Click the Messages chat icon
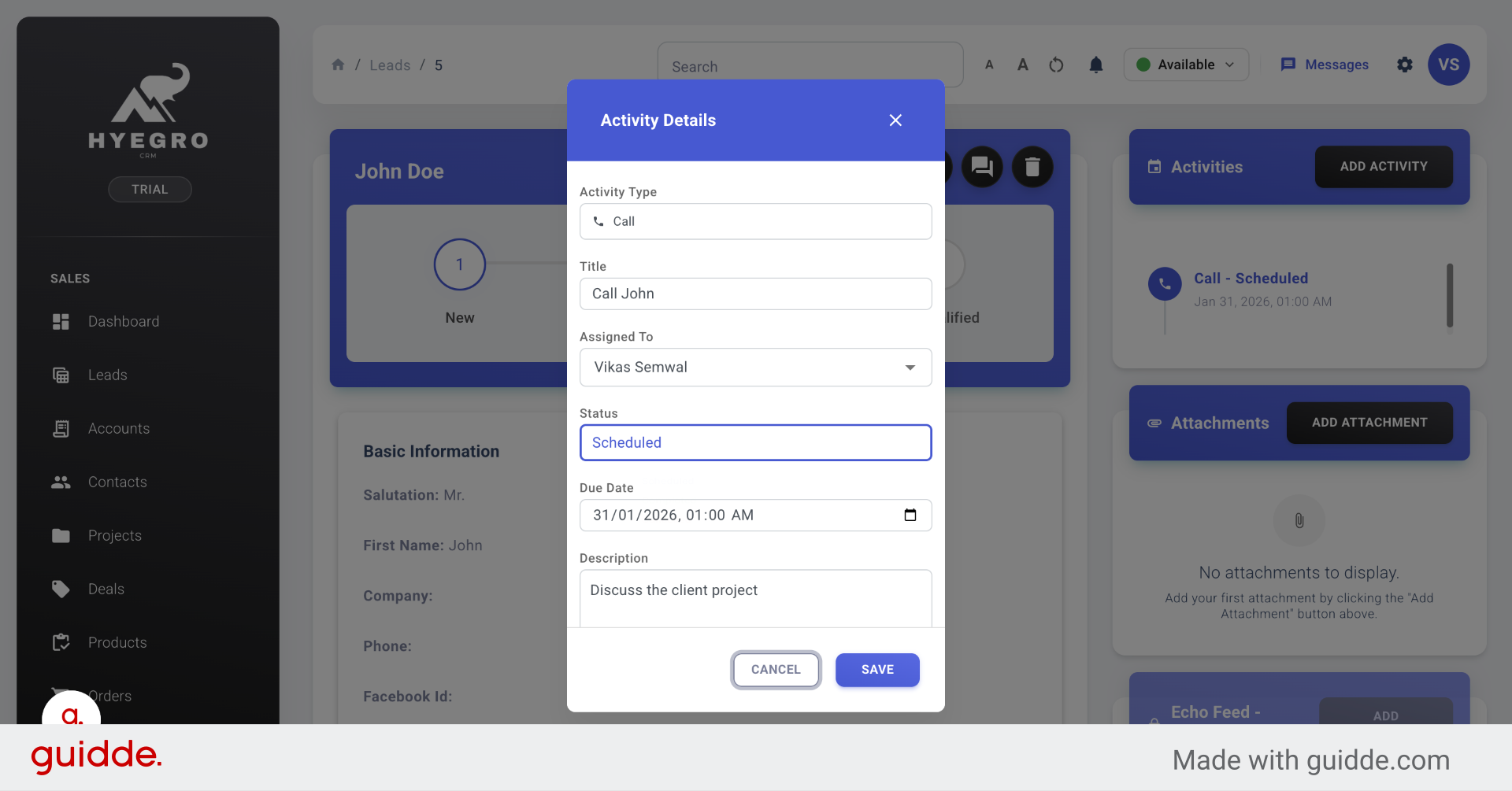The image size is (1512, 791). click(1288, 65)
